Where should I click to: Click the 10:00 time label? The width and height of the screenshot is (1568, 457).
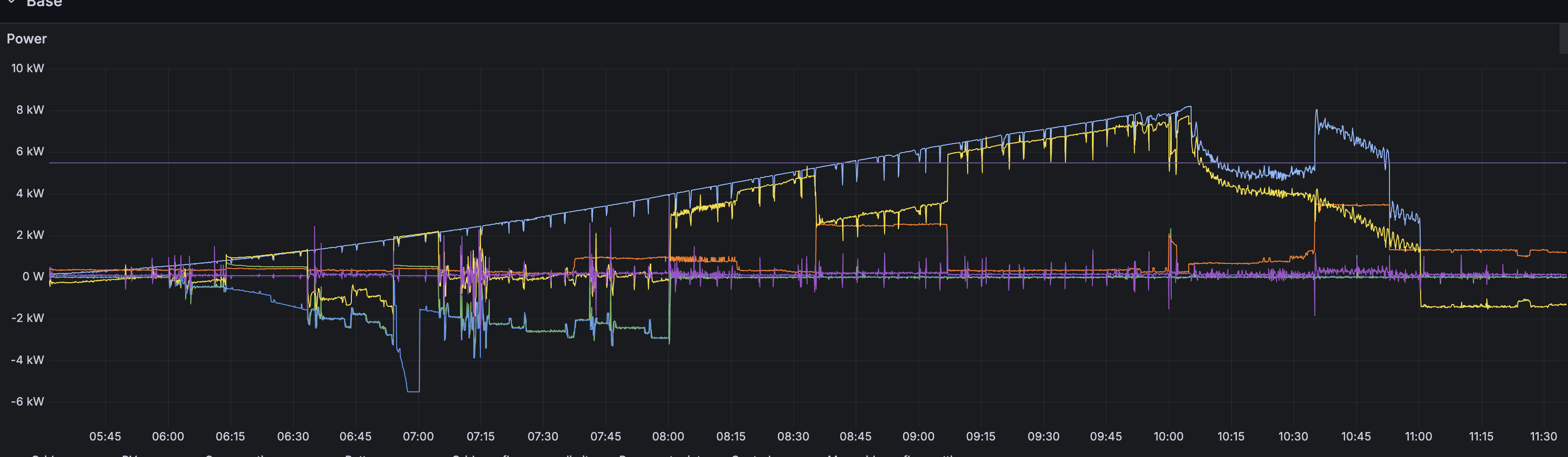point(1169,436)
